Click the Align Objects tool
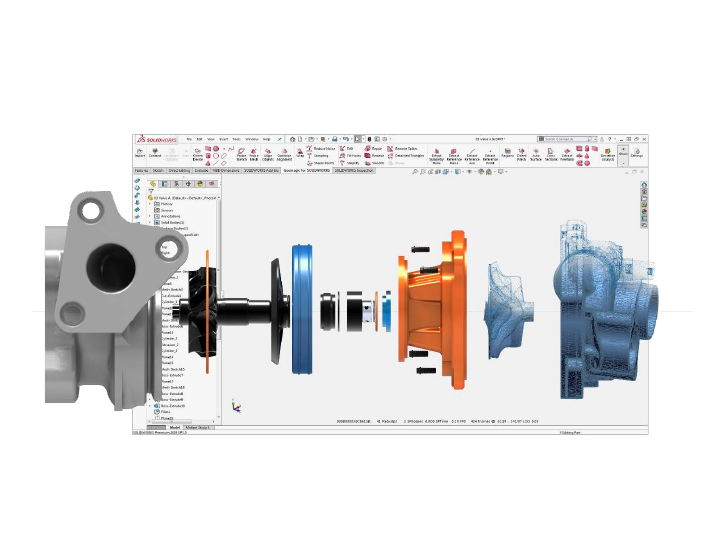This screenshot has height=540, width=711. 268,153
